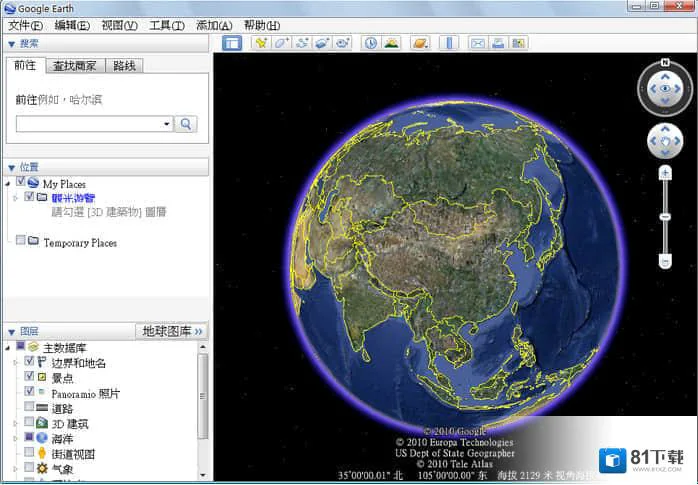Click view in Google Maps icon

tap(518, 43)
